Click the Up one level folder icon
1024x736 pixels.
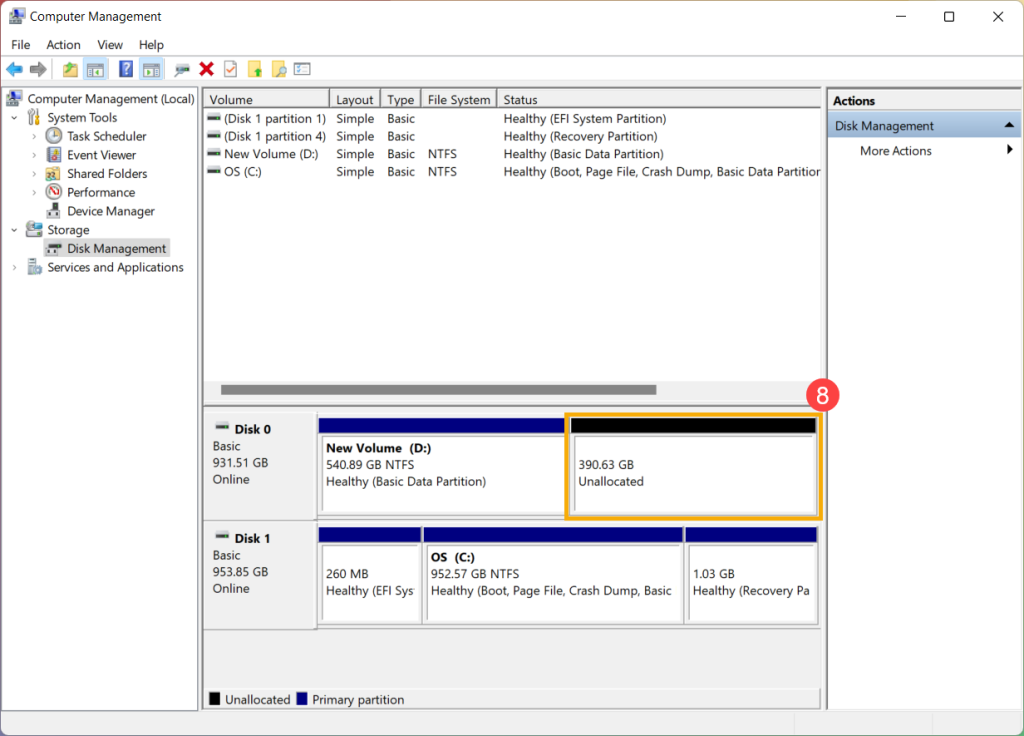coord(70,69)
